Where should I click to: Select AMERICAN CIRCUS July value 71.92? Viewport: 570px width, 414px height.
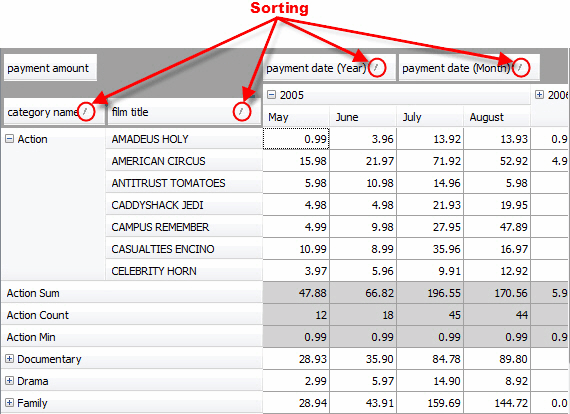430,161
